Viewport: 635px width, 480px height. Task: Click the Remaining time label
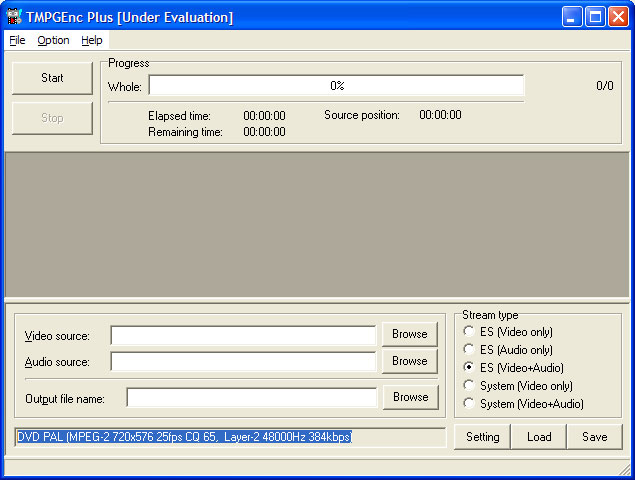185,132
